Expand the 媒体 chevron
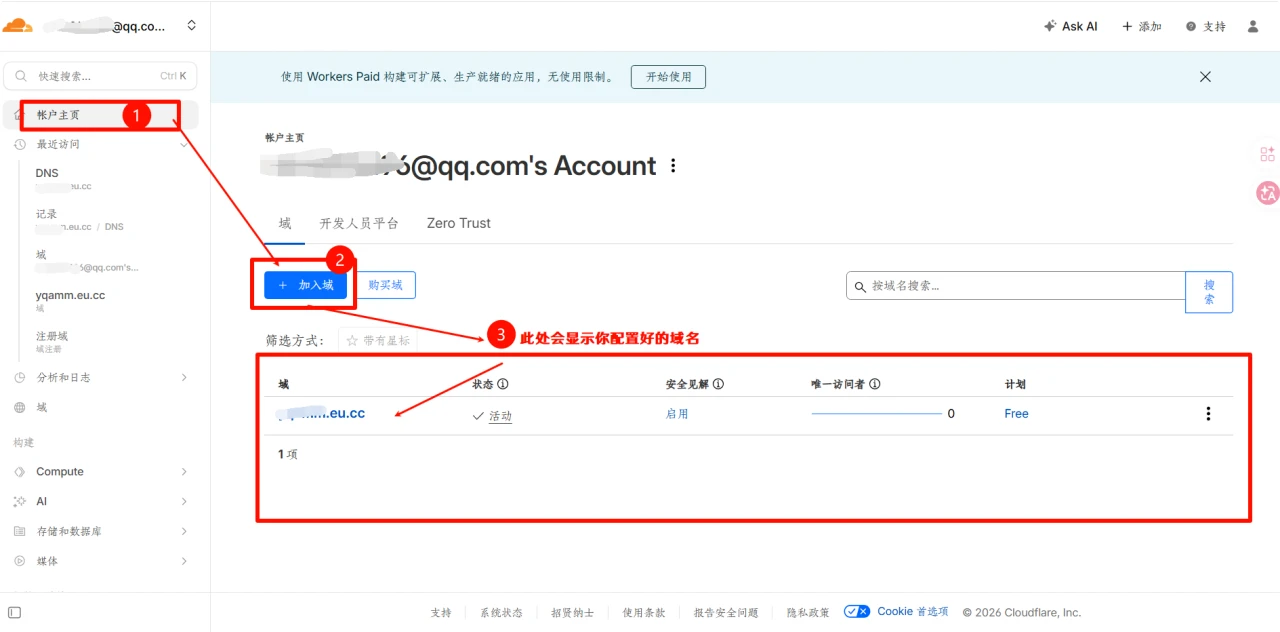This screenshot has width=1280, height=632. click(x=184, y=562)
